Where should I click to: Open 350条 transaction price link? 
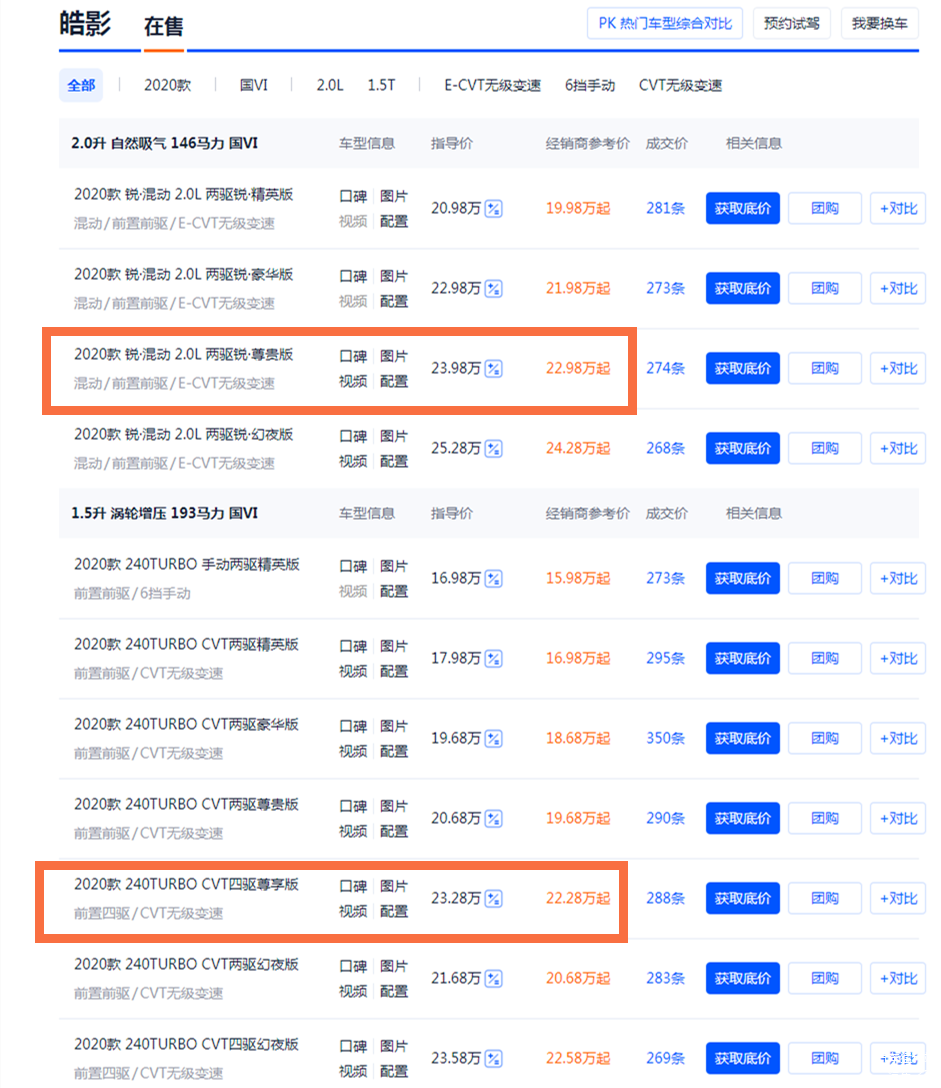[x=665, y=739]
